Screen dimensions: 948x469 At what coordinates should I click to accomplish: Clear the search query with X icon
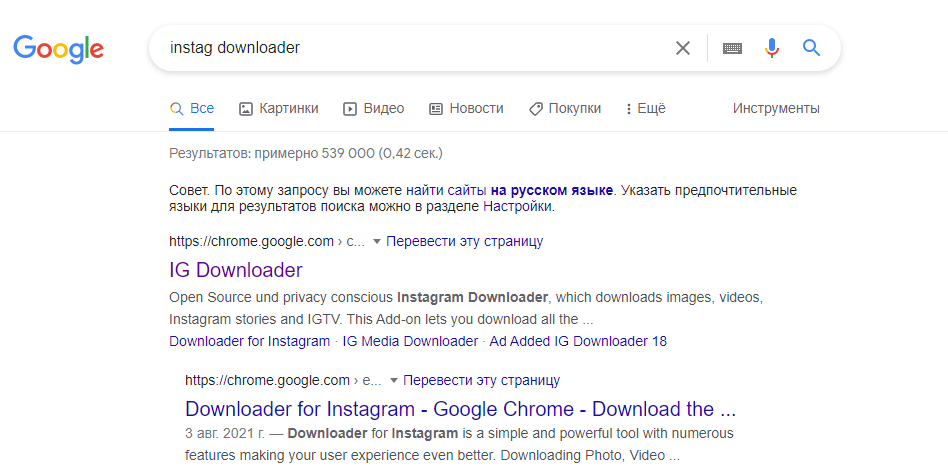[683, 48]
